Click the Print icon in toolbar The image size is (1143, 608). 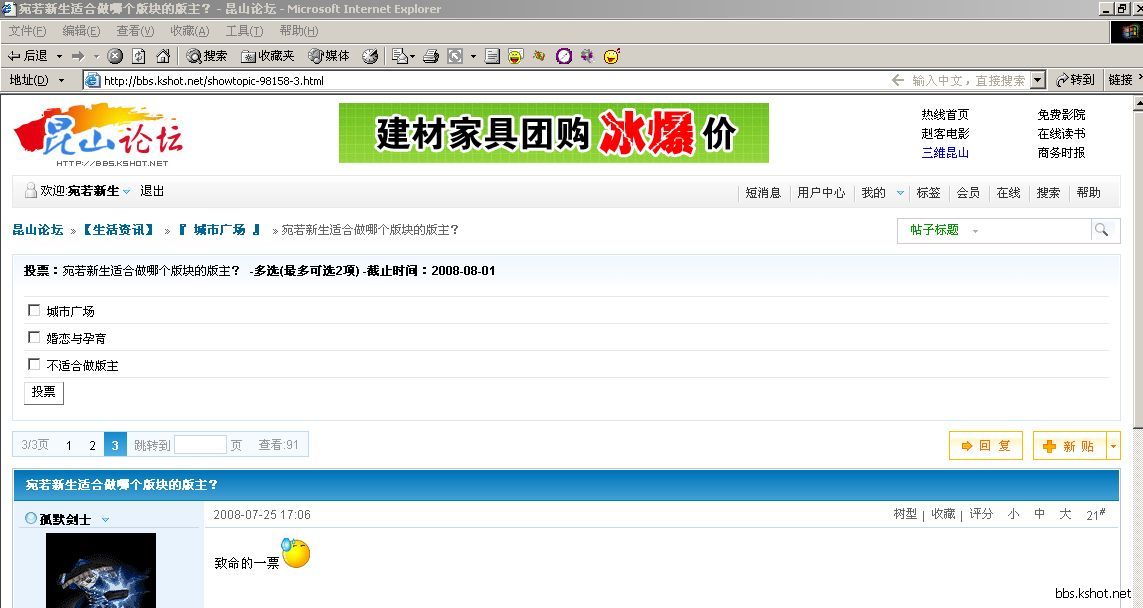(431, 56)
